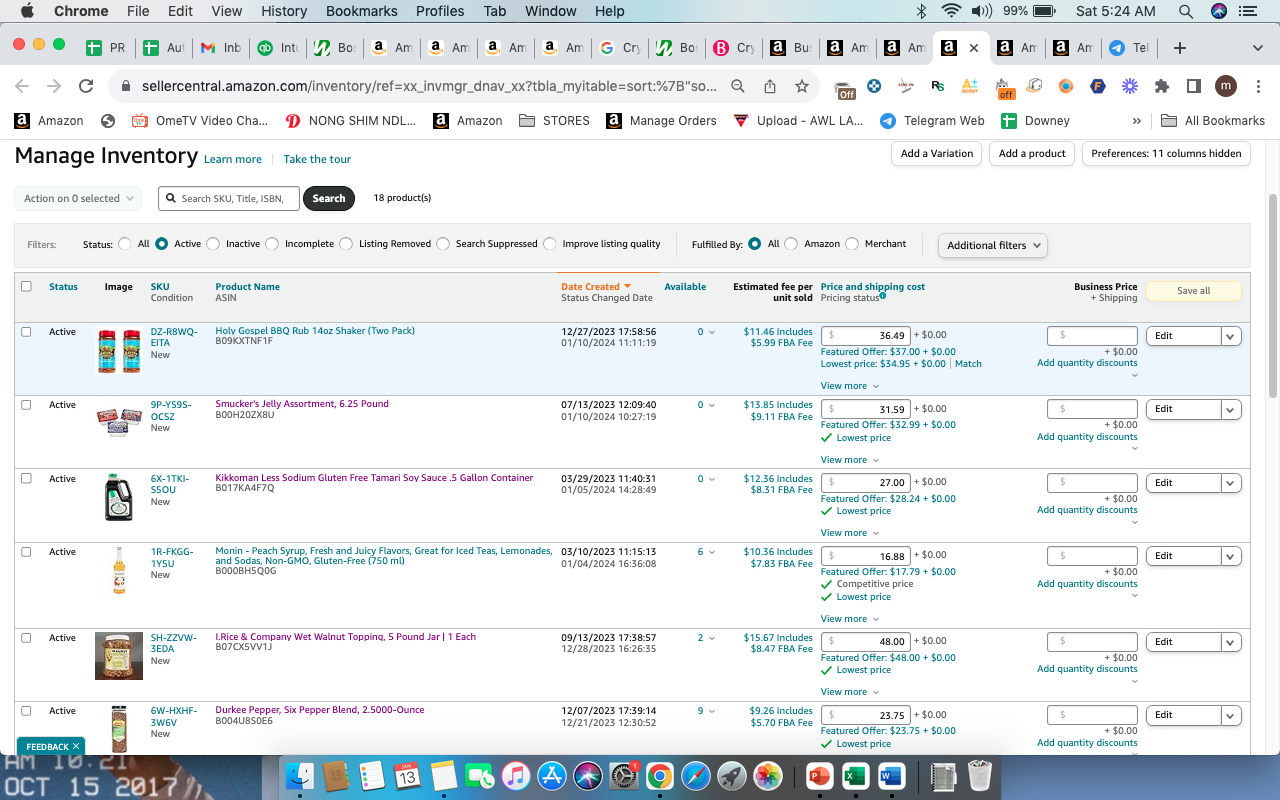This screenshot has height=800, width=1280.
Task: Go back with the browser back arrow
Action: click(22, 86)
